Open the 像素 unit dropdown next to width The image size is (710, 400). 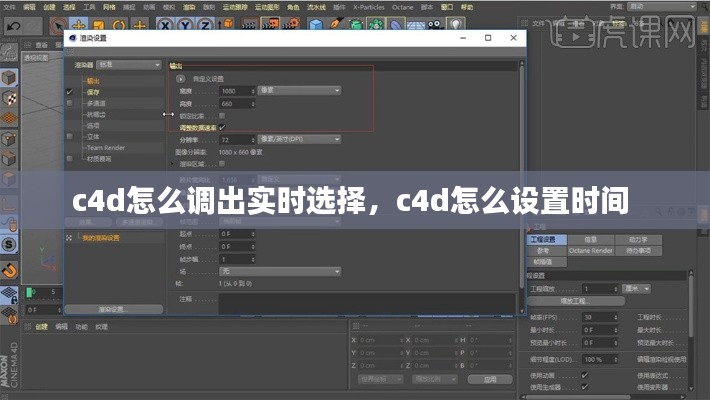pyautogui.click(x=299, y=90)
